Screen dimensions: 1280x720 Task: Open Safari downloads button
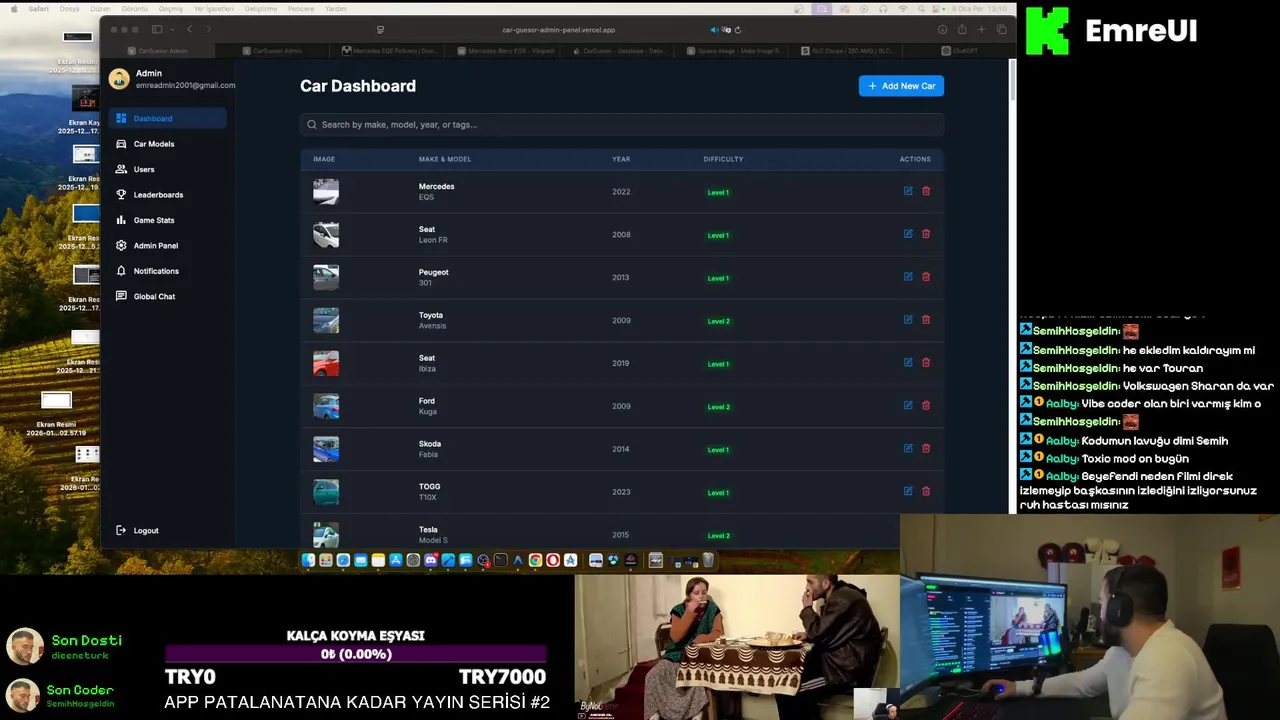point(943,30)
